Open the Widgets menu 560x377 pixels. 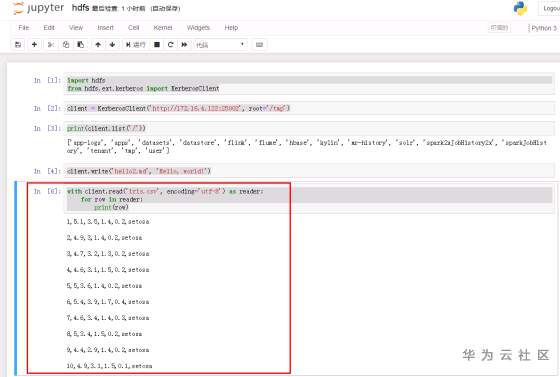click(198, 27)
